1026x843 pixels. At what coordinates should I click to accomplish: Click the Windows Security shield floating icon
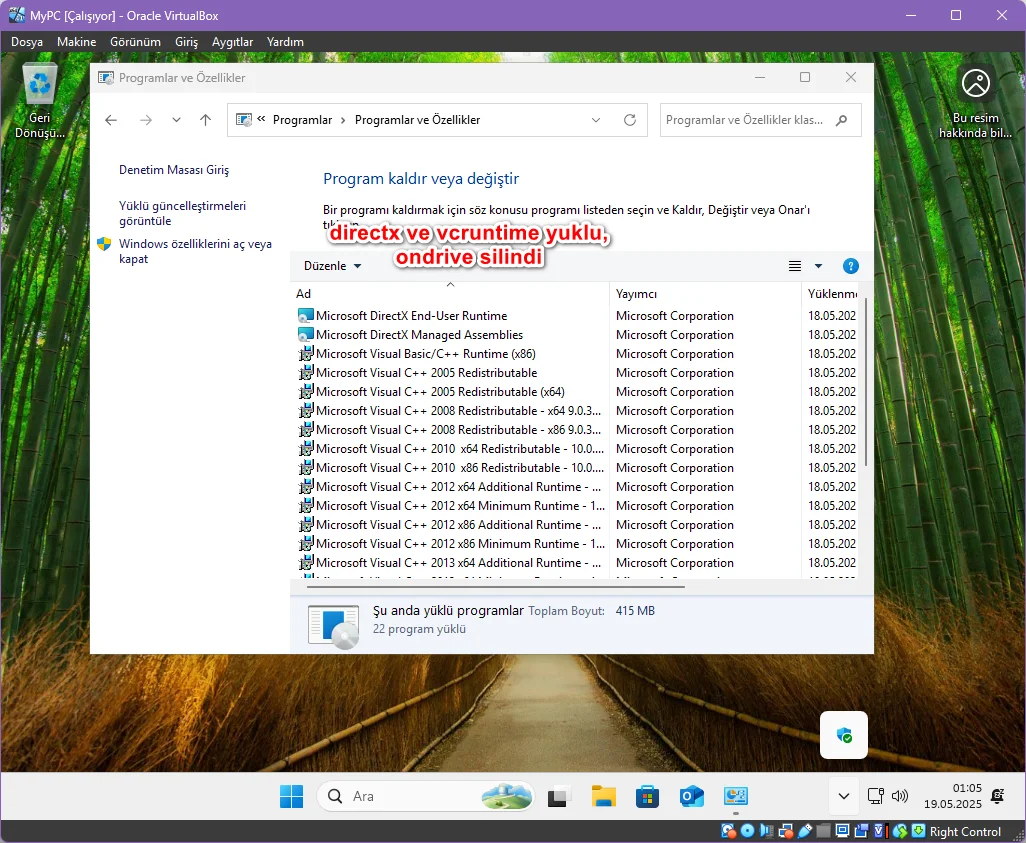coord(844,735)
